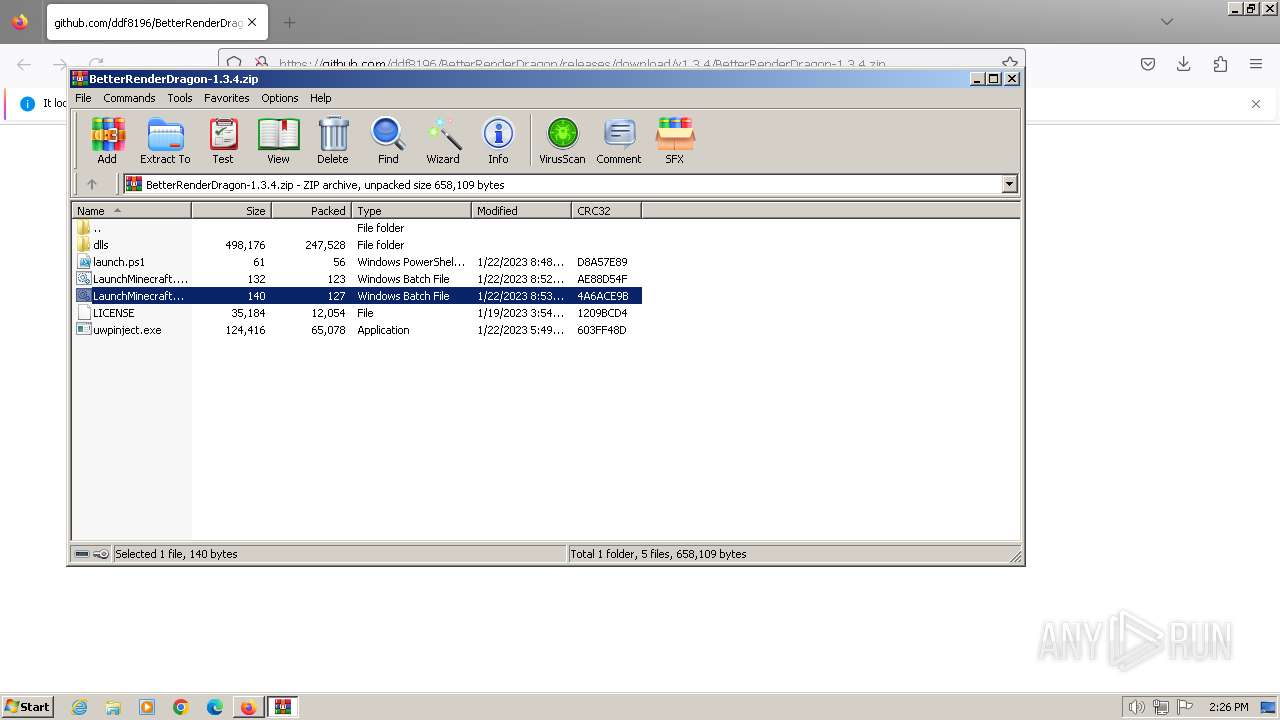The height and width of the screenshot is (720, 1280).
Task: Open the View tool icon
Action: 278,140
